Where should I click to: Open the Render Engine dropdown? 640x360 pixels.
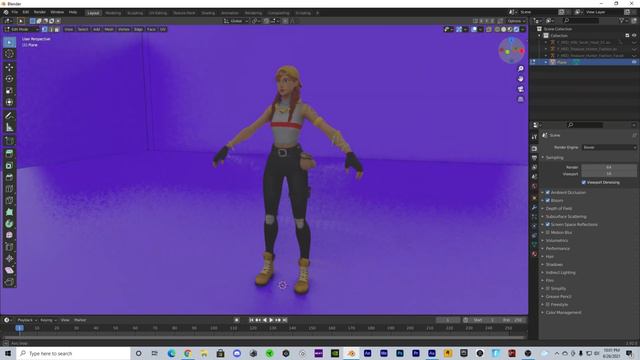coord(609,147)
